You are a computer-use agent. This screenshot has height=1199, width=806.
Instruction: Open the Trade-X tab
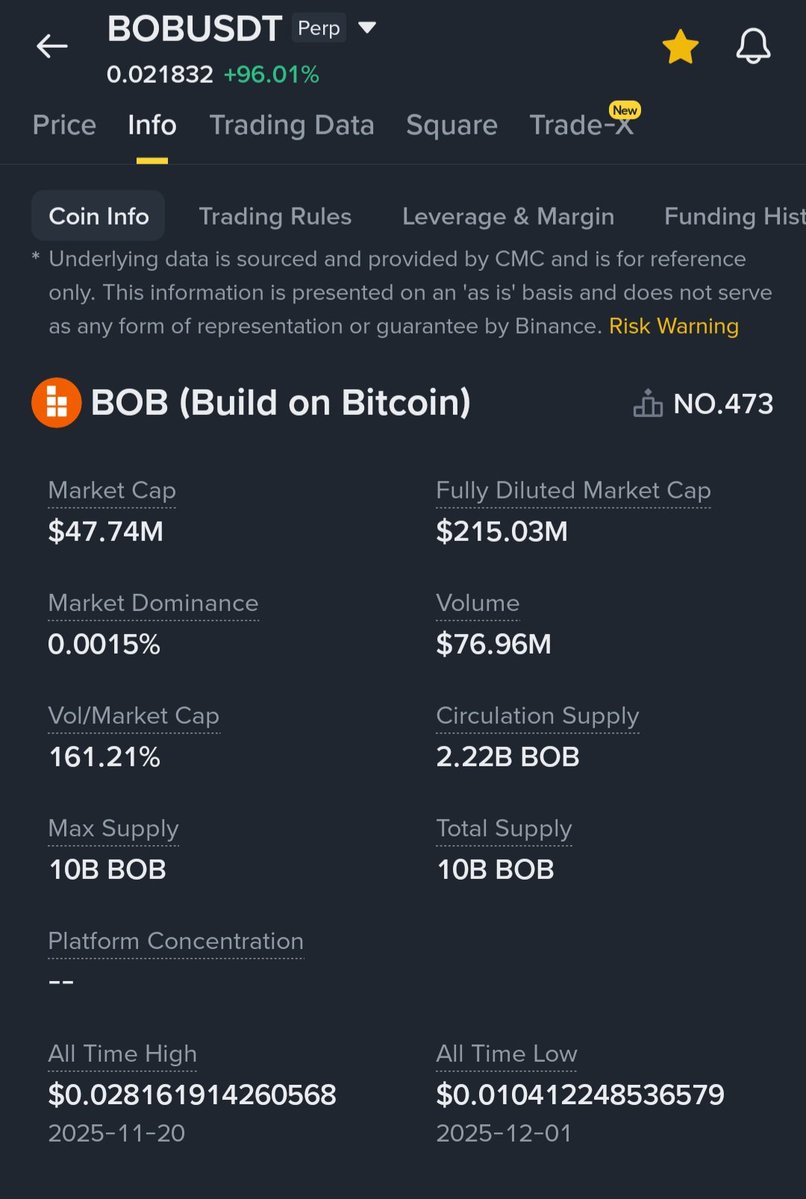click(x=581, y=125)
